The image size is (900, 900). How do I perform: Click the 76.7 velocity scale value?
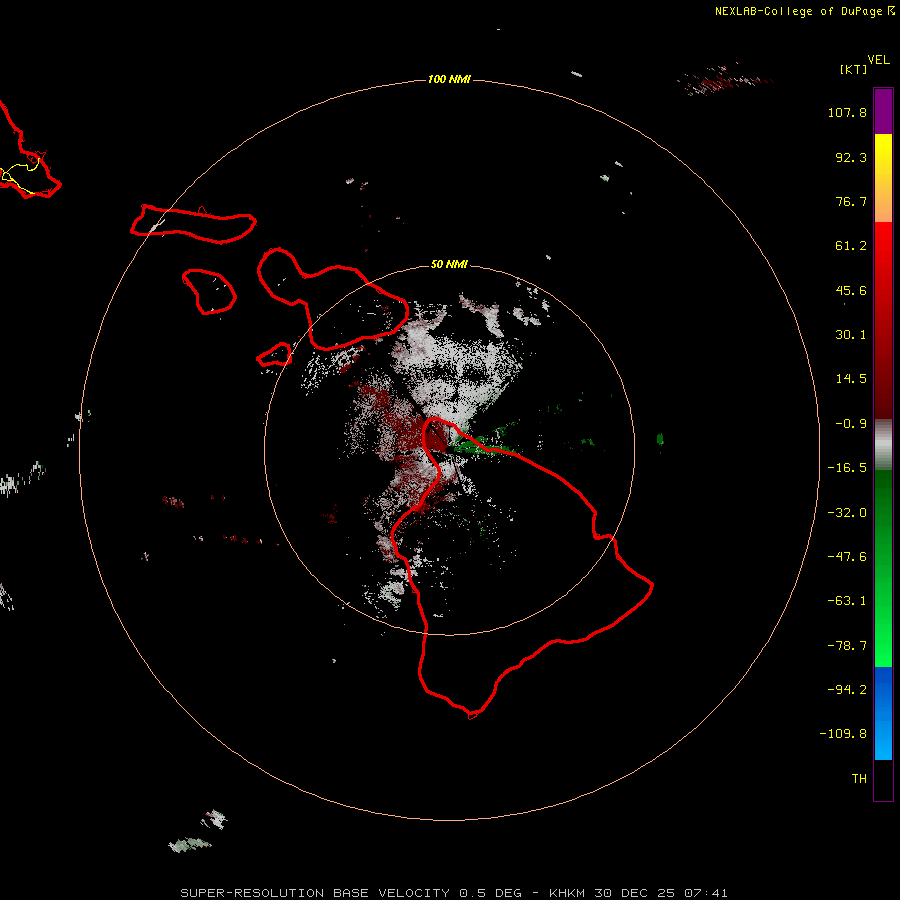(x=851, y=201)
